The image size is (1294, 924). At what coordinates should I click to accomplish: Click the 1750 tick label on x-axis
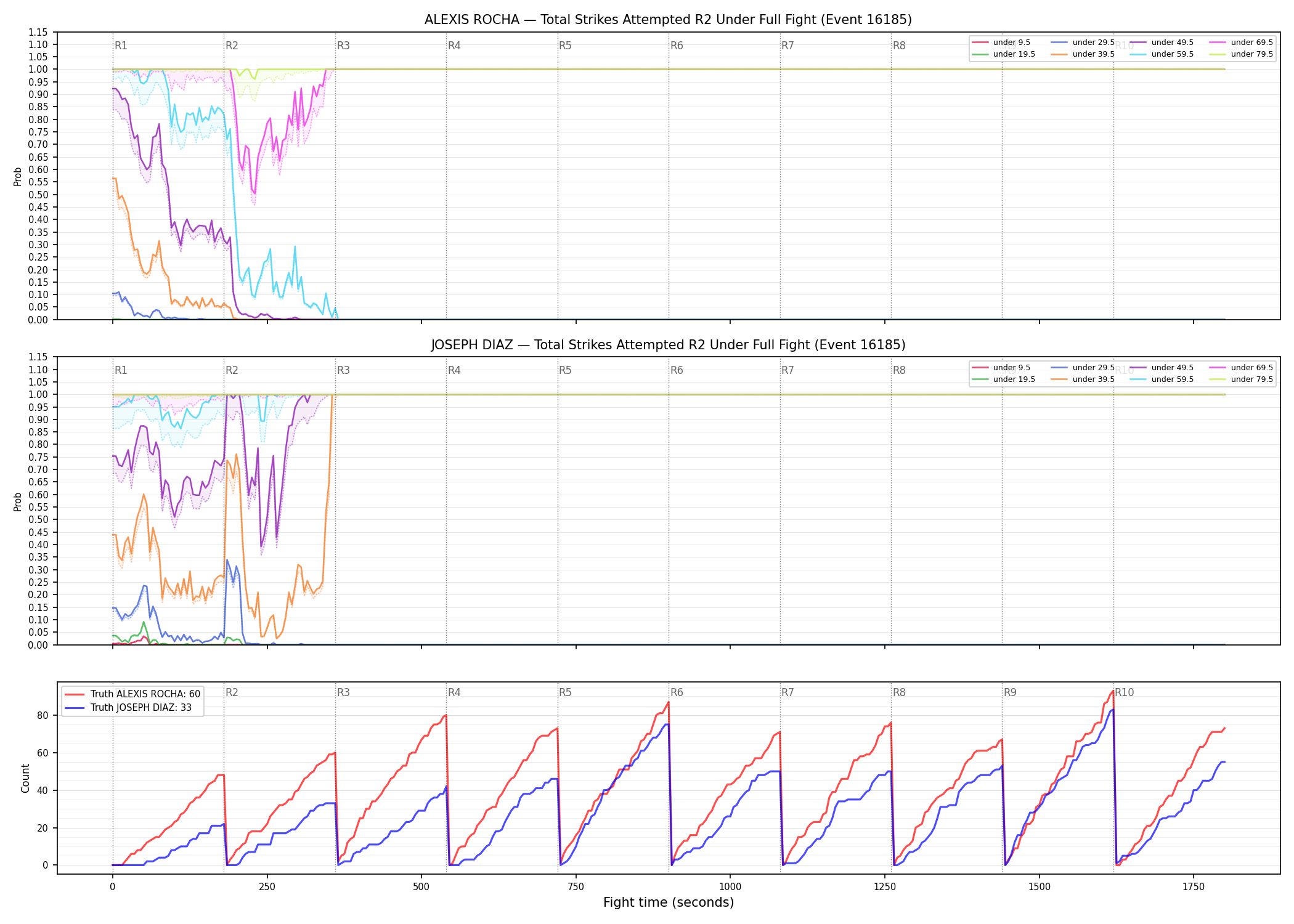pos(1194,887)
